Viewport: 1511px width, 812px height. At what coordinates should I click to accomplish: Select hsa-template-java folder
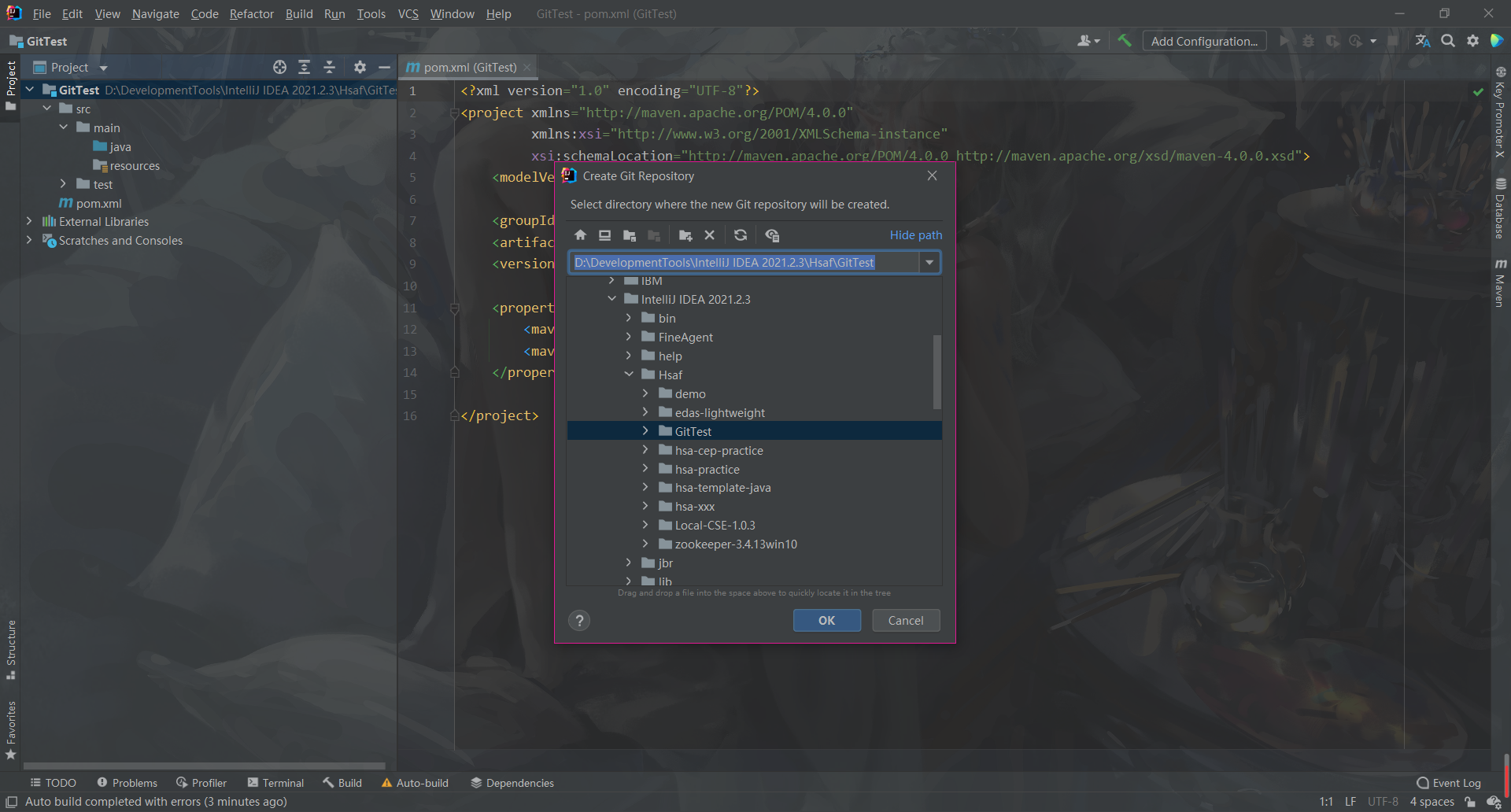tap(722, 488)
